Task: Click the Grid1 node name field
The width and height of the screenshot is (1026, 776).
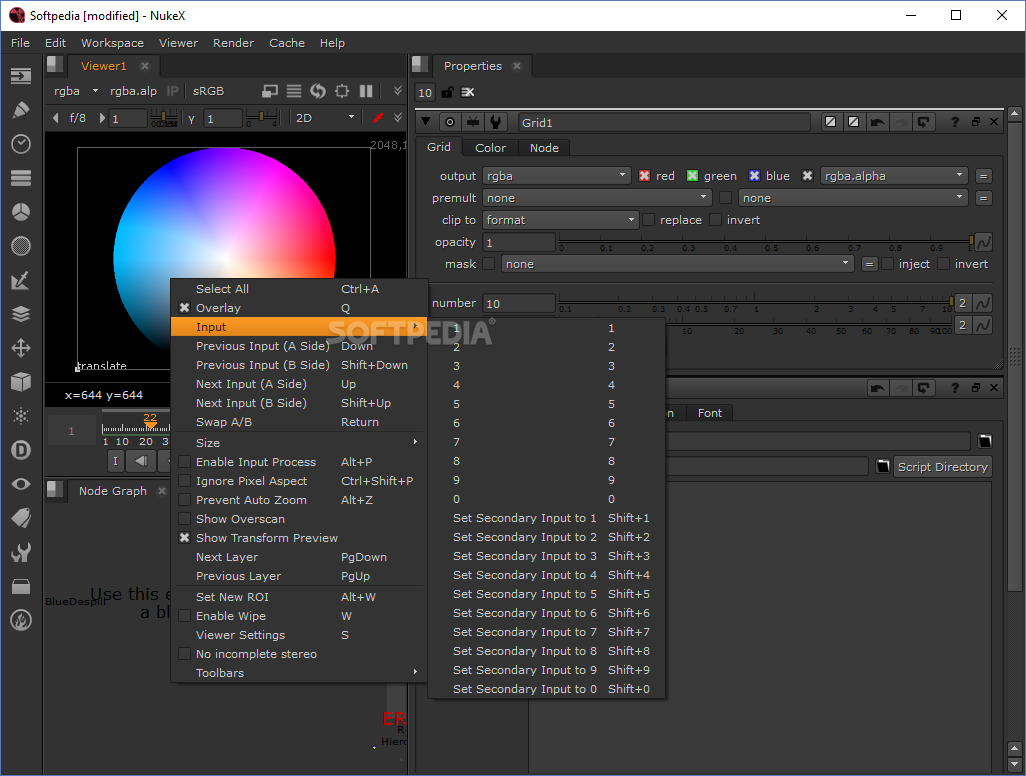Action: click(x=663, y=122)
